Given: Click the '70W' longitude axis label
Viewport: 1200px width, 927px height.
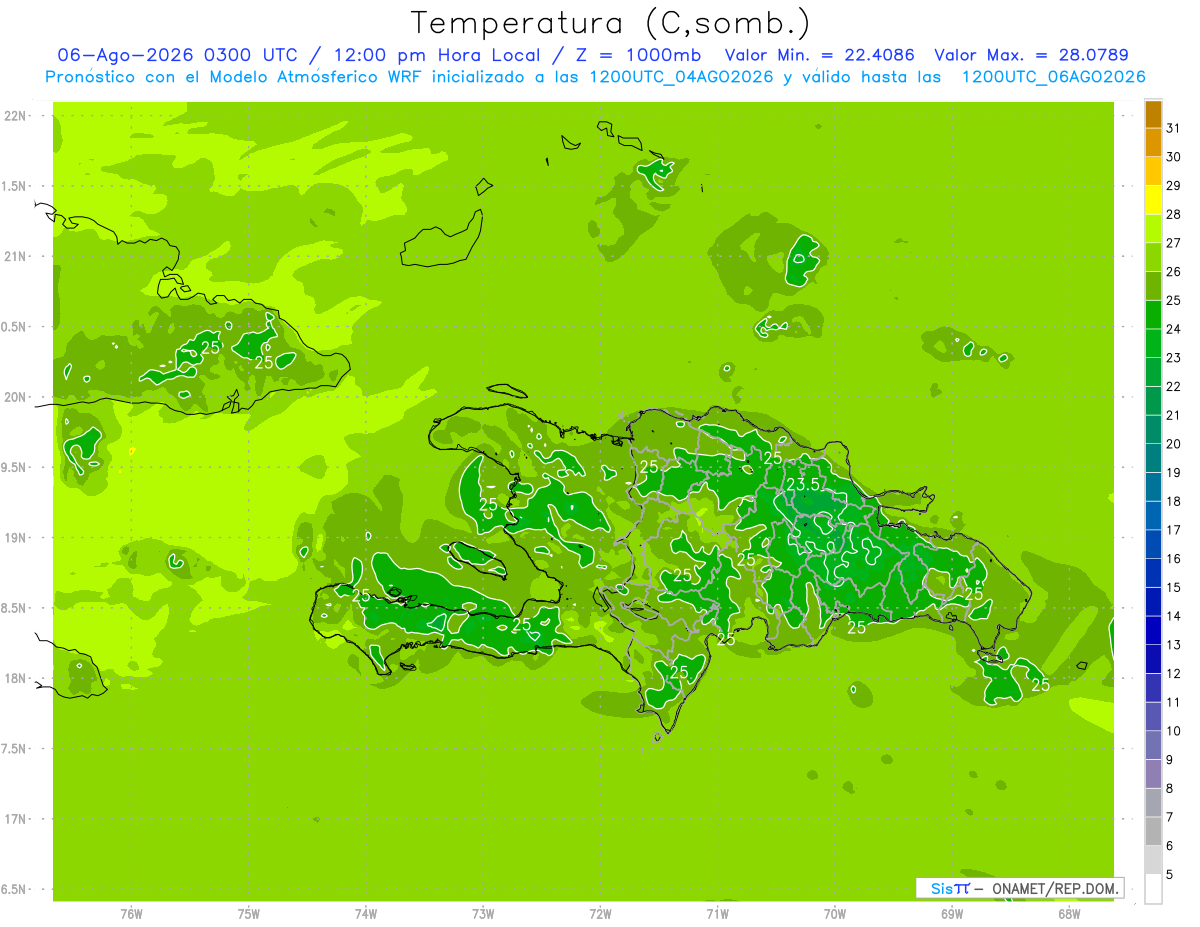Looking at the screenshot, I should click(835, 913).
